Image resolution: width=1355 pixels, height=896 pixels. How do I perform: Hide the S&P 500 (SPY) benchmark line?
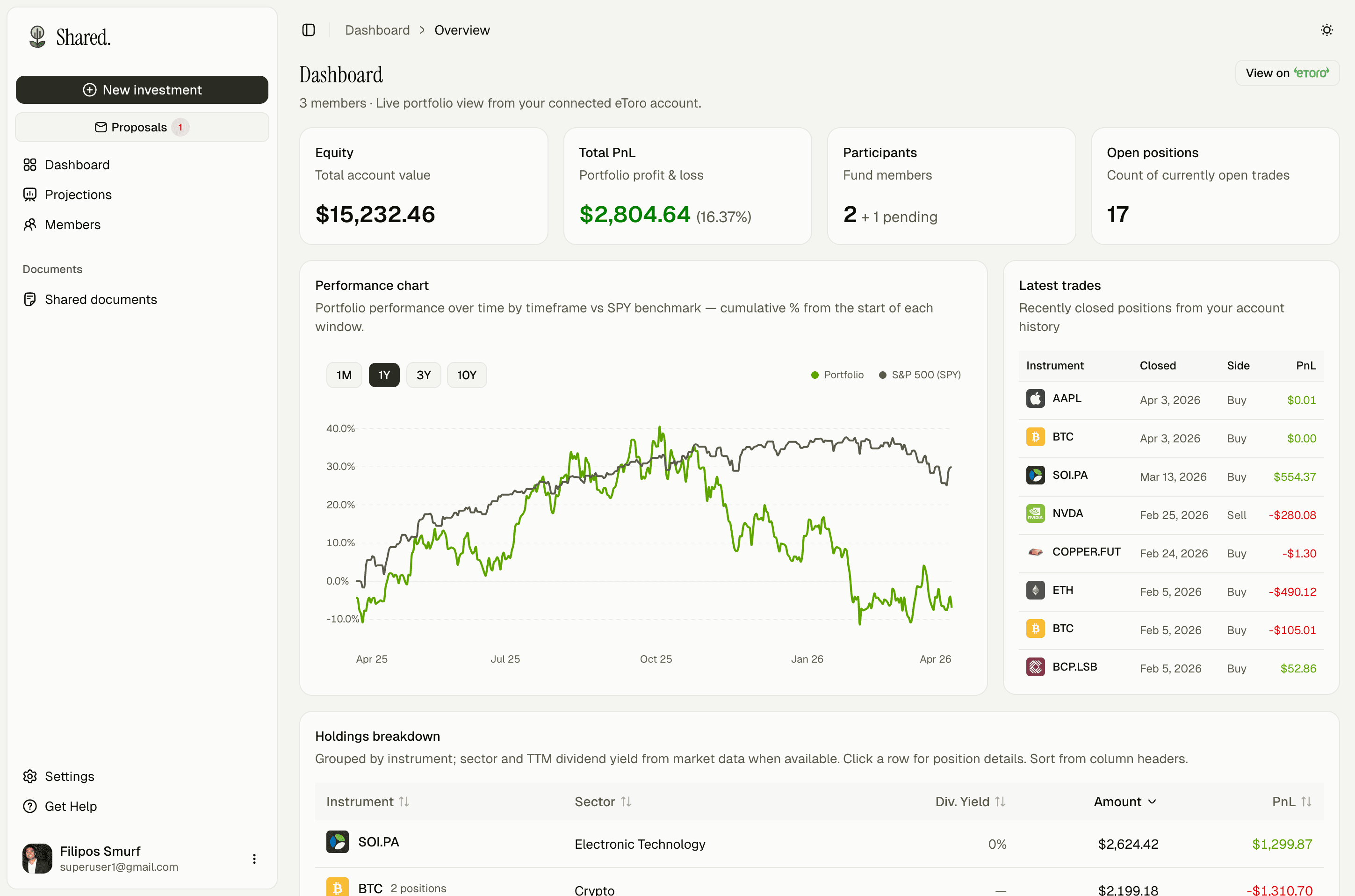pos(919,375)
